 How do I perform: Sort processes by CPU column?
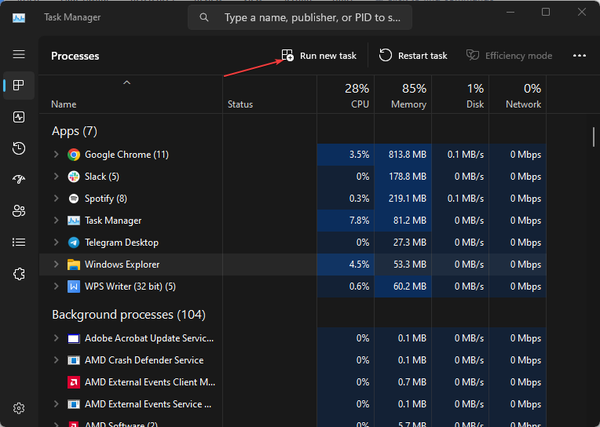[x=359, y=96]
